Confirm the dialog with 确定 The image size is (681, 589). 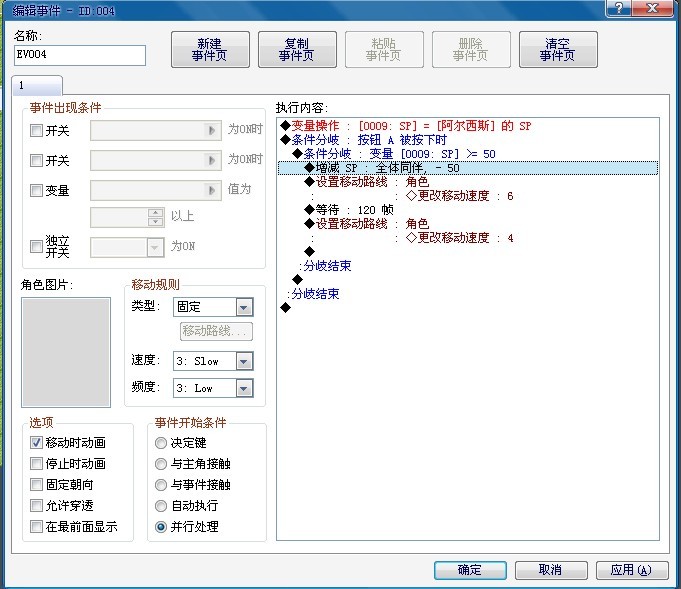tap(470, 570)
